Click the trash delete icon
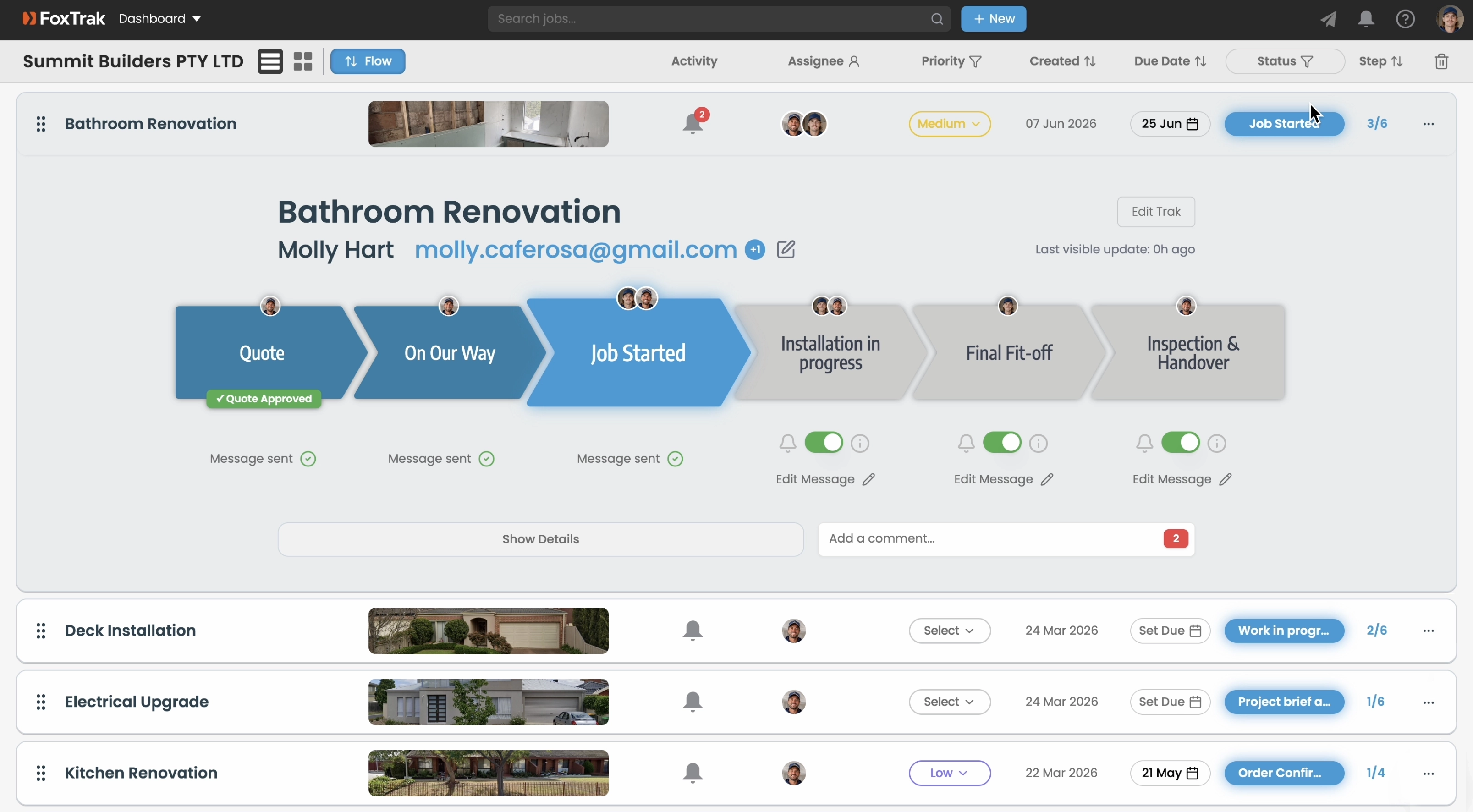The height and width of the screenshot is (812, 1473). click(1441, 61)
